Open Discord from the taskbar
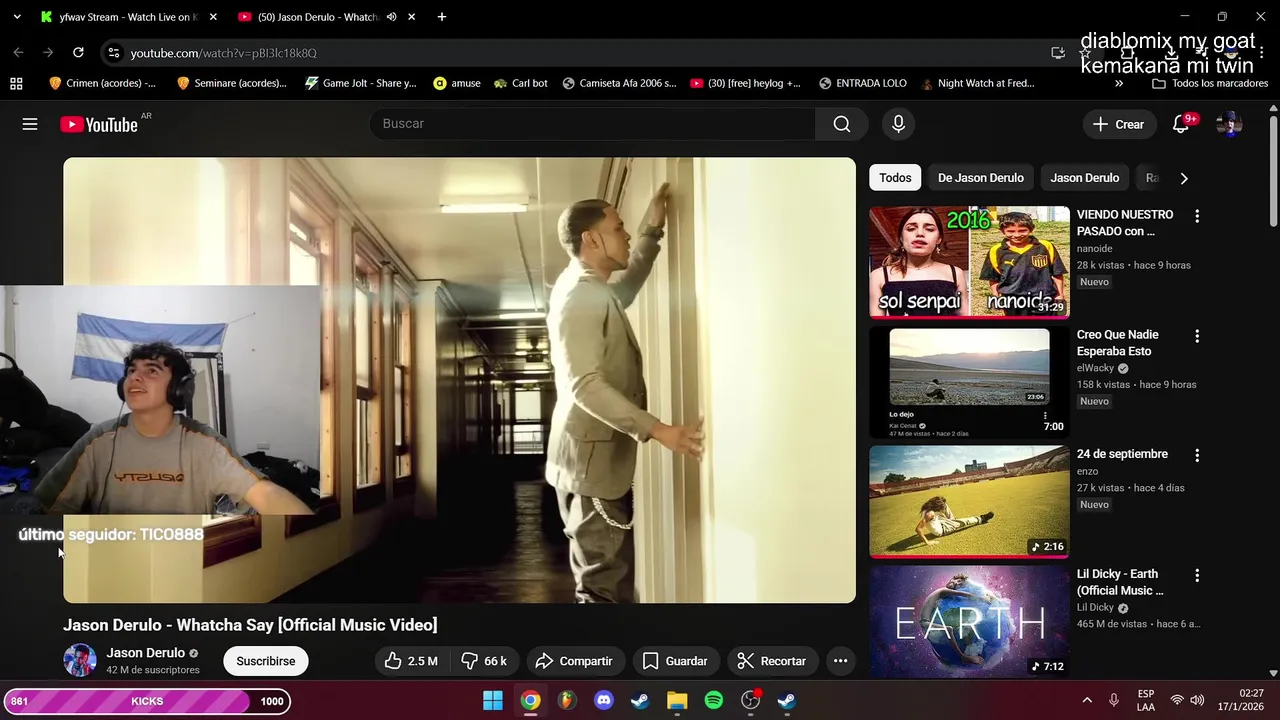This screenshot has width=1280, height=720. [603, 701]
